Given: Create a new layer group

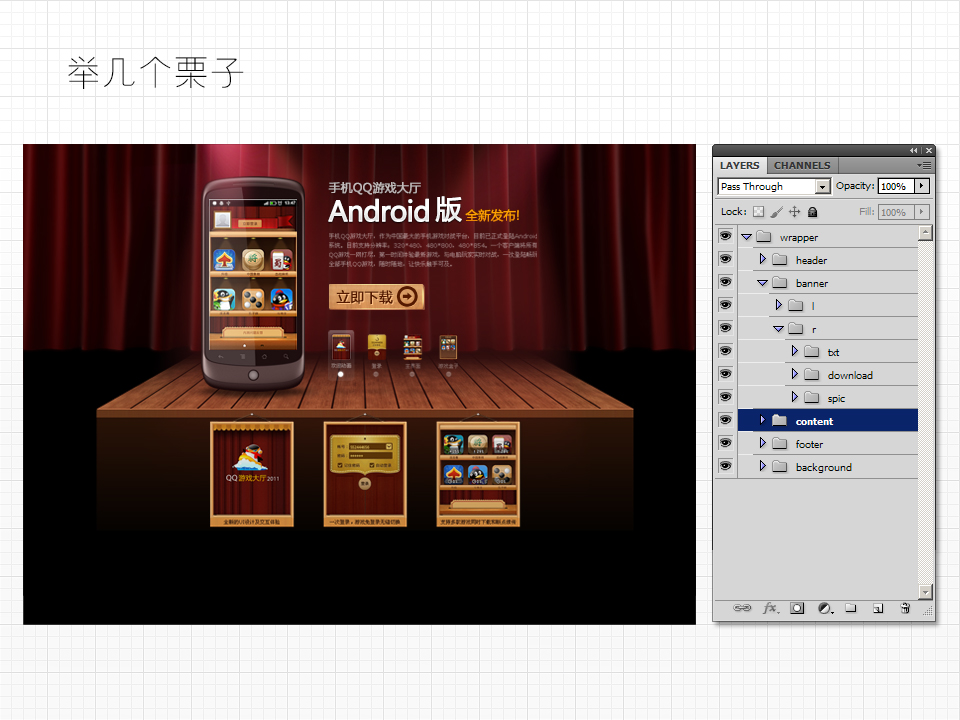Looking at the screenshot, I should pos(851,608).
